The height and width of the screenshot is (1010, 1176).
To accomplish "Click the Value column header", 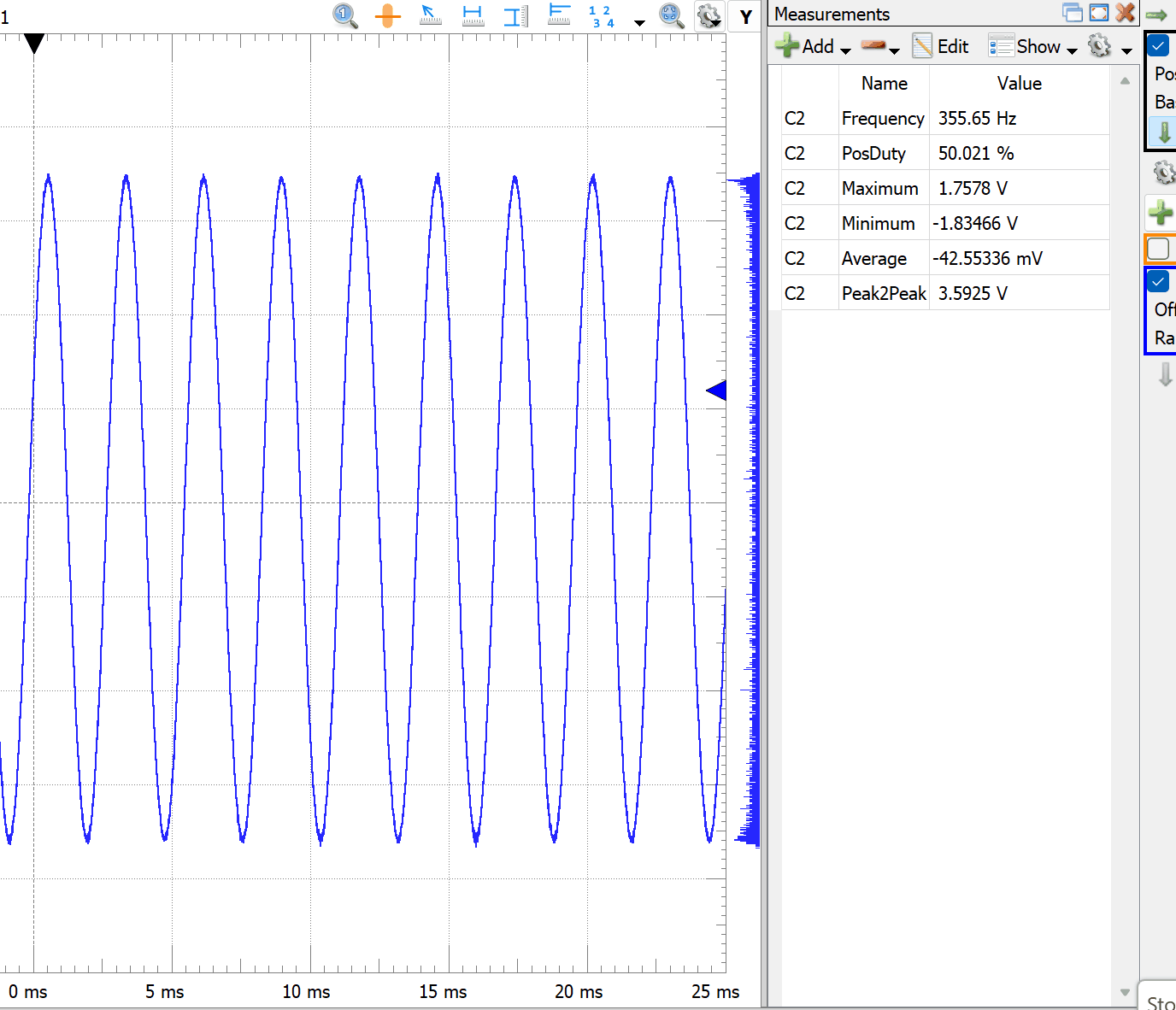I will [x=1019, y=83].
